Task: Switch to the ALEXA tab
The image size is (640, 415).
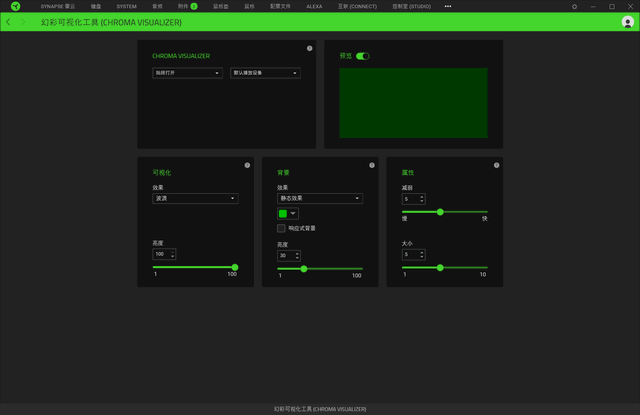Action: 314,7
